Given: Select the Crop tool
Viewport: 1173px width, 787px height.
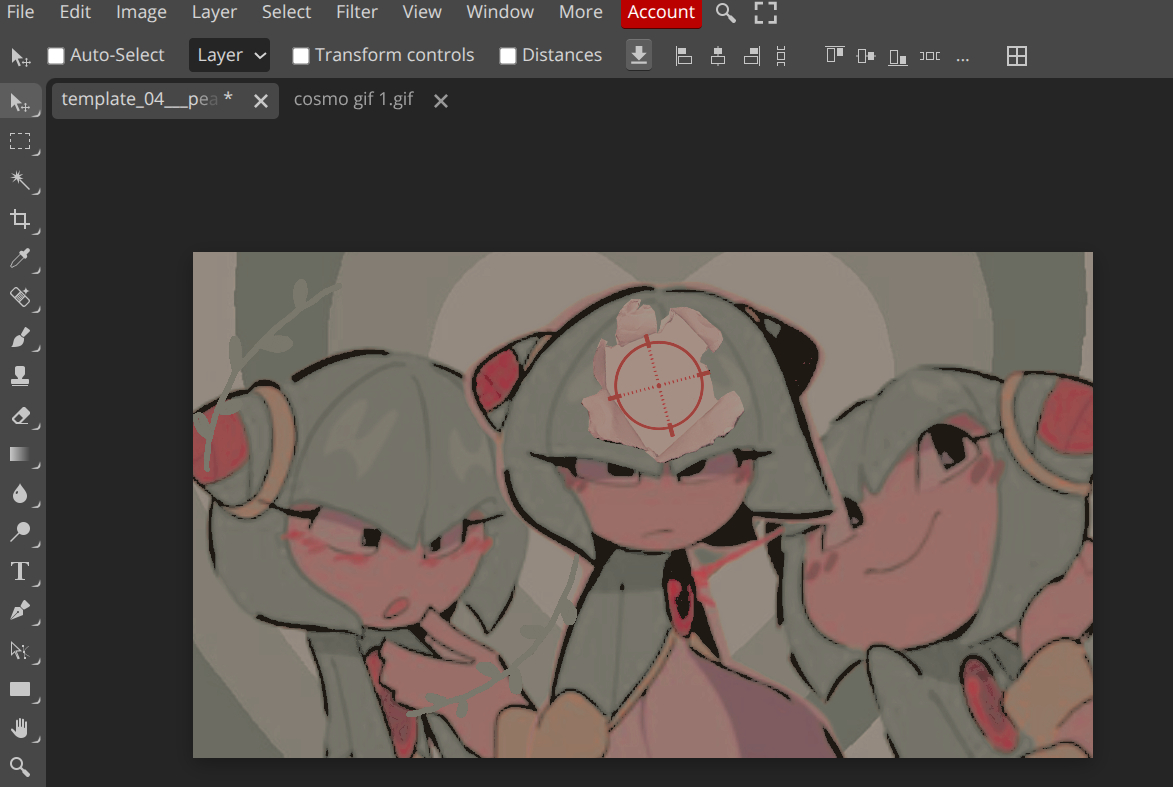Looking at the screenshot, I should point(20,219).
